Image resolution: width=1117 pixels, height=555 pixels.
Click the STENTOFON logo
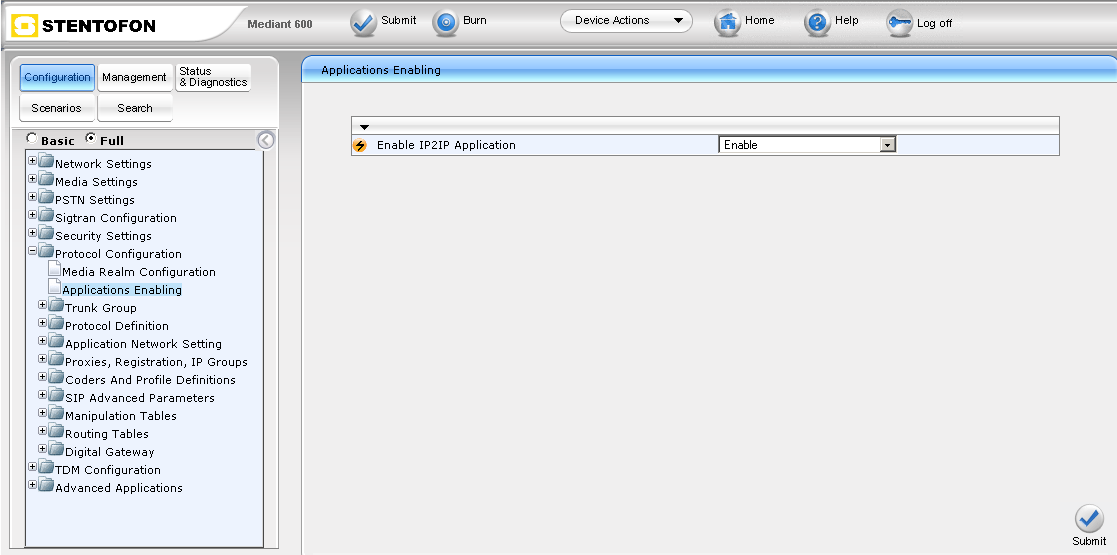tap(84, 26)
